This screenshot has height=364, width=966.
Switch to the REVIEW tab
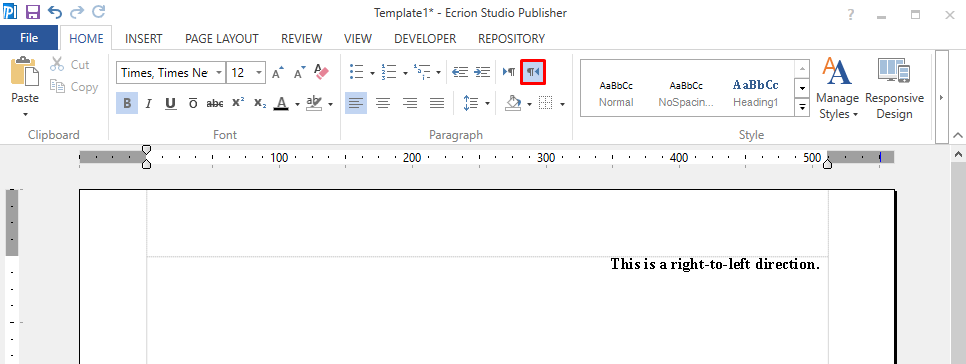pos(302,38)
